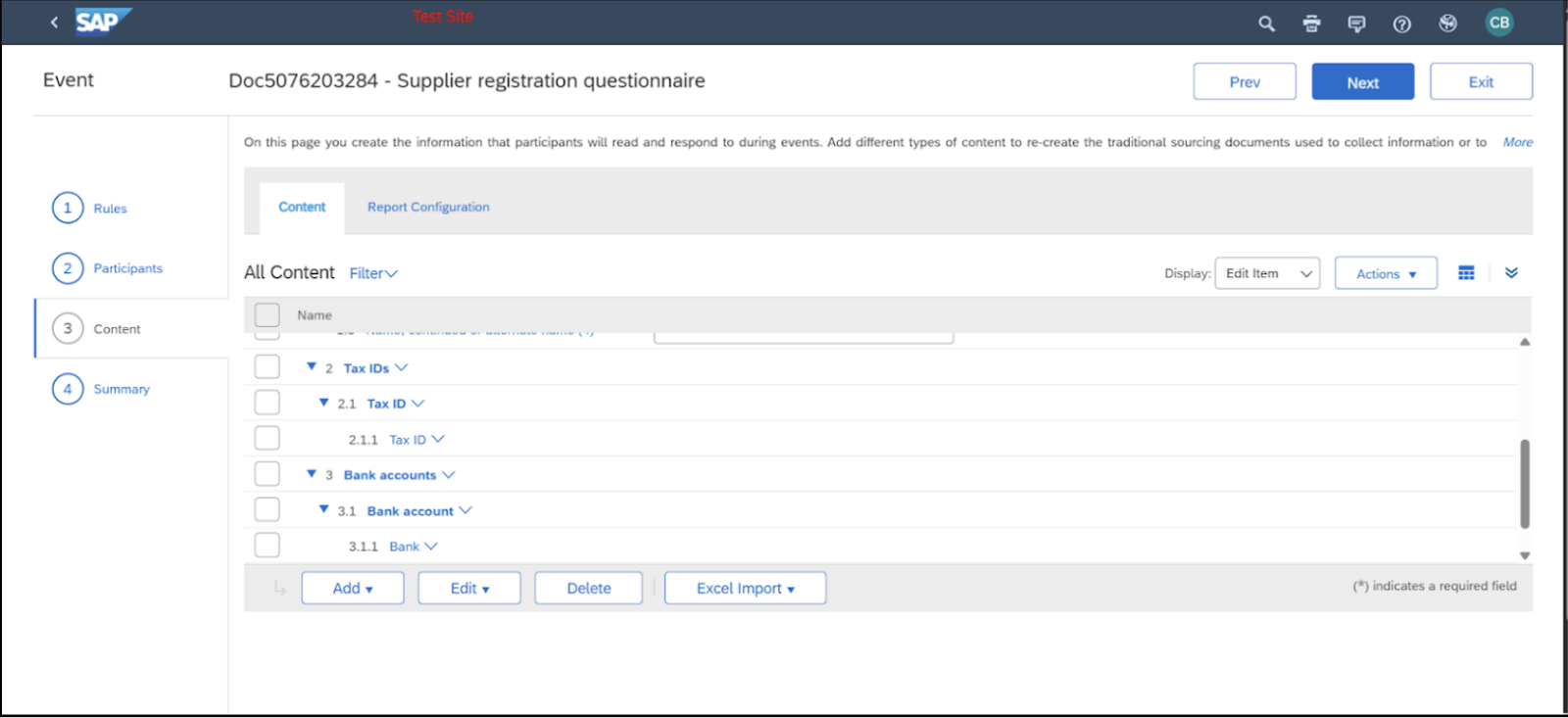Open the Add dropdown button
The width and height of the screenshot is (1568, 718).
(353, 588)
